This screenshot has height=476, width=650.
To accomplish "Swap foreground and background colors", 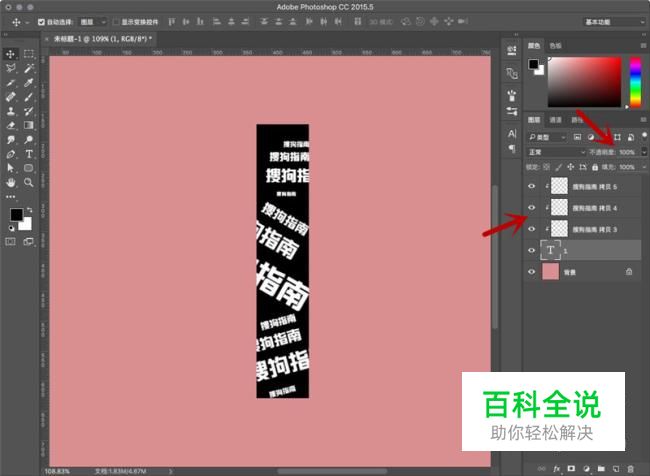I will (x=30, y=210).
